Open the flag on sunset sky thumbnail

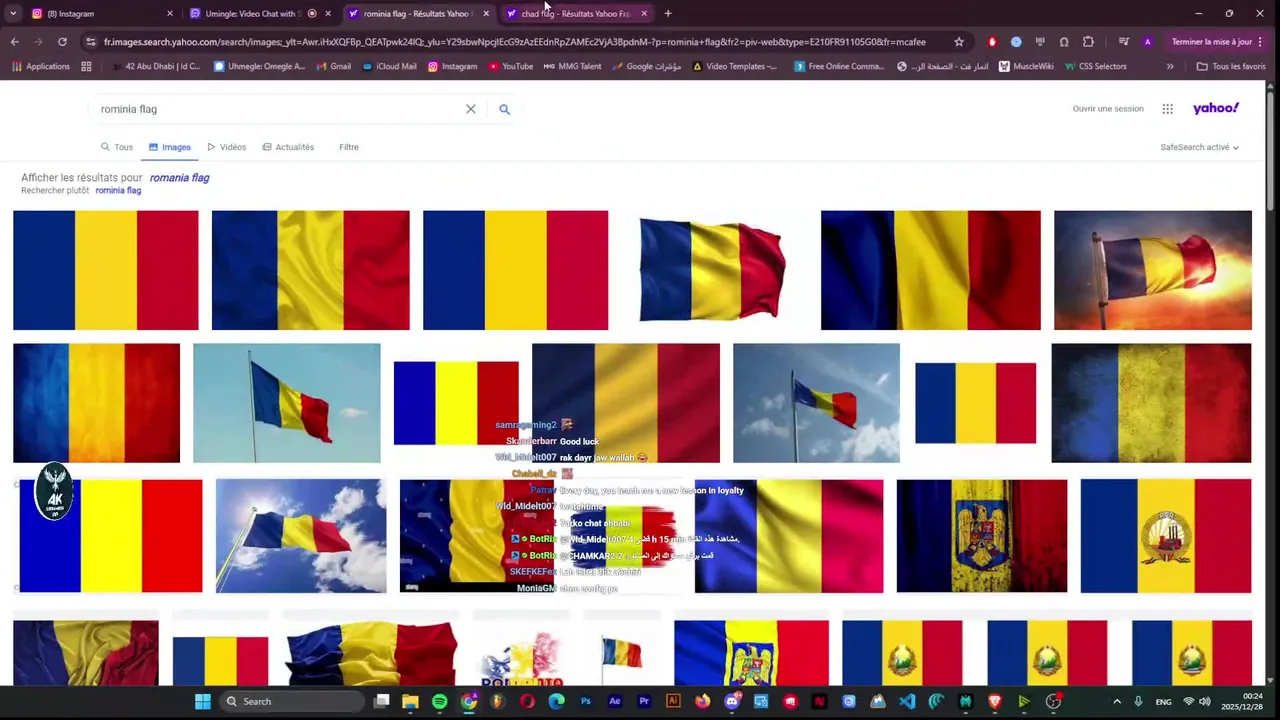pos(1153,270)
